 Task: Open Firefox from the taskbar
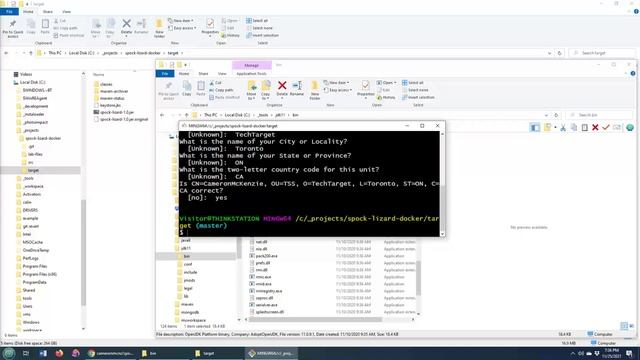pos(59,353)
